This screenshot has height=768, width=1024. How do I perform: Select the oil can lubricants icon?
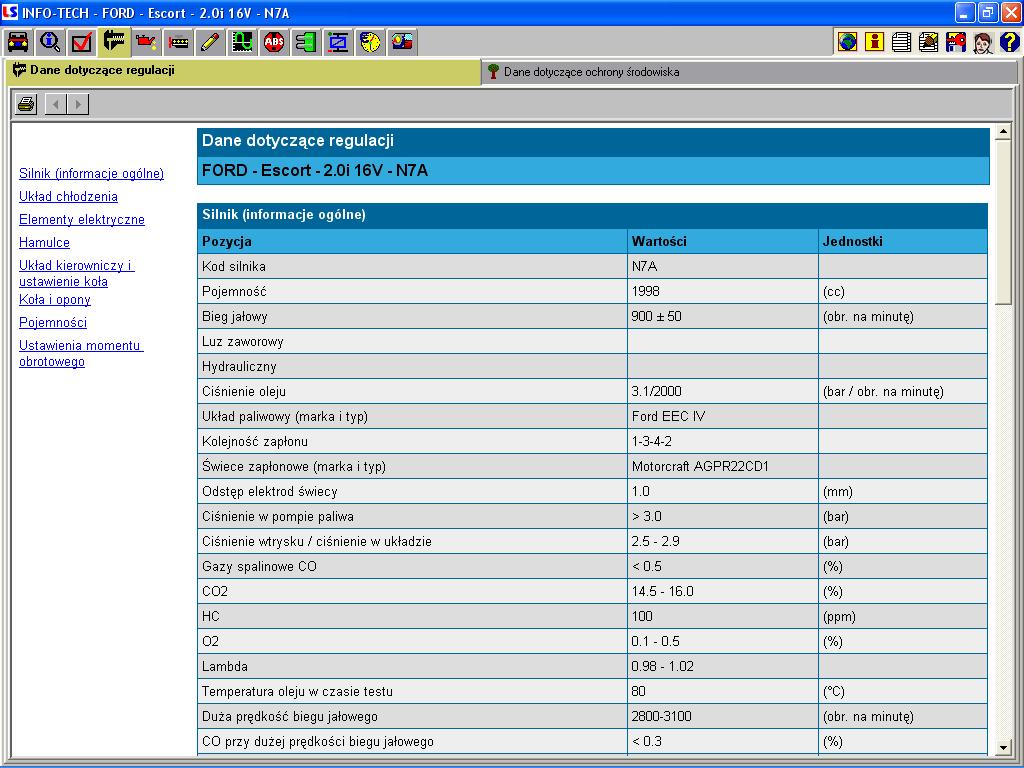coord(146,42)
